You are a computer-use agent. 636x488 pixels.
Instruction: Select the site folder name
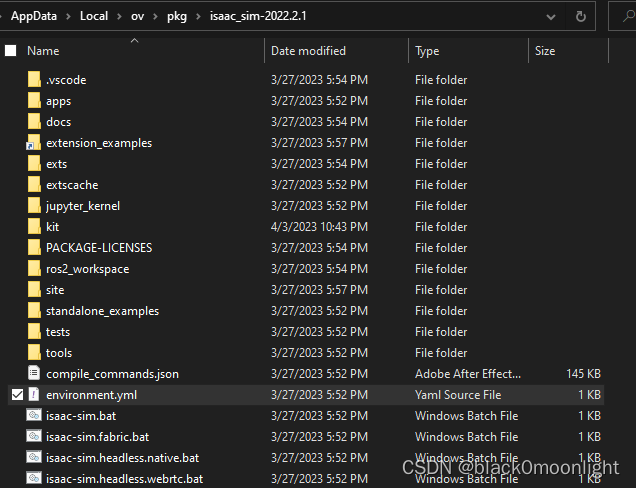(55, 290)
